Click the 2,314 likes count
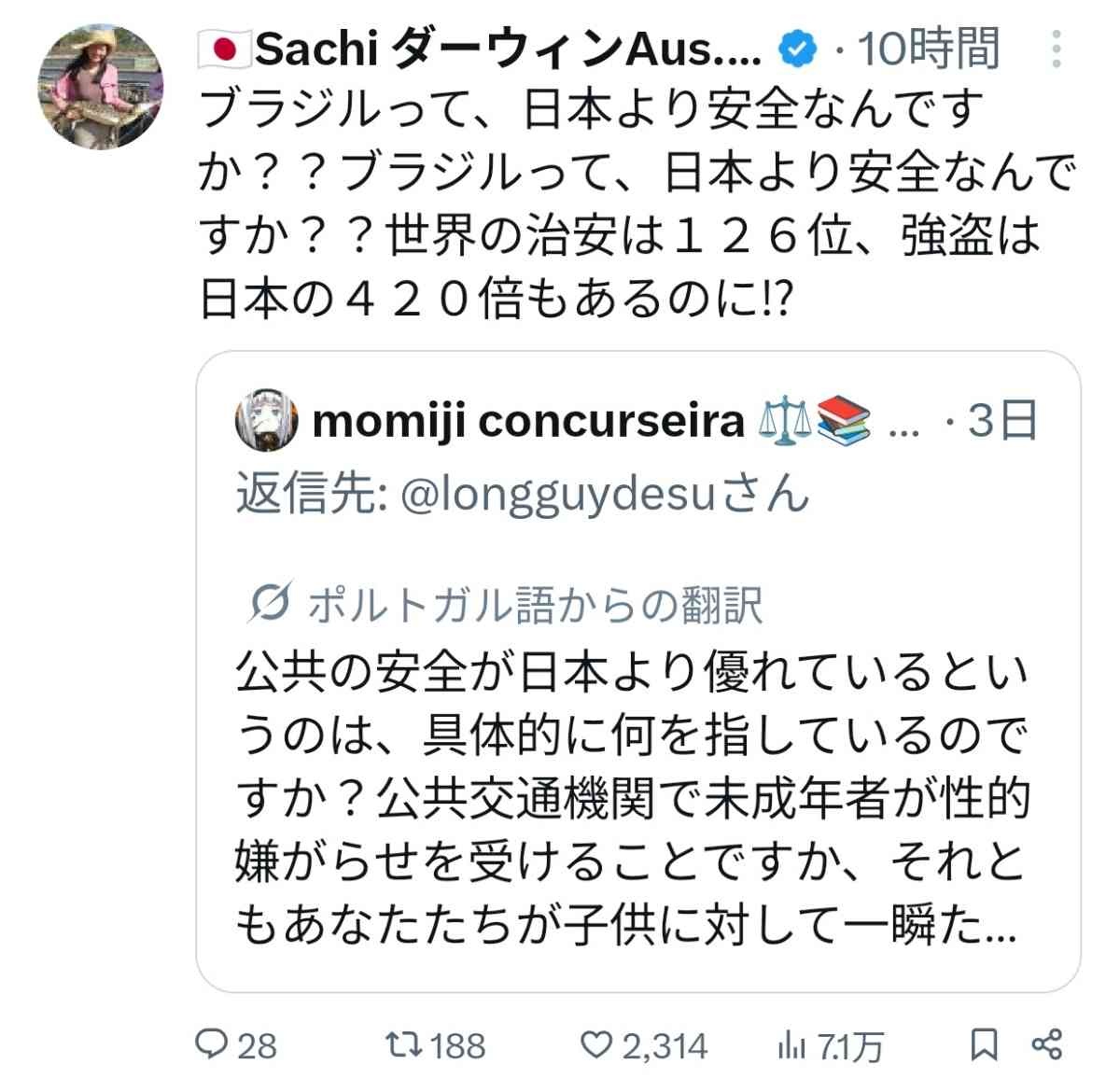This screenshot has width=1120, height=1092. tap(665, 1046)
